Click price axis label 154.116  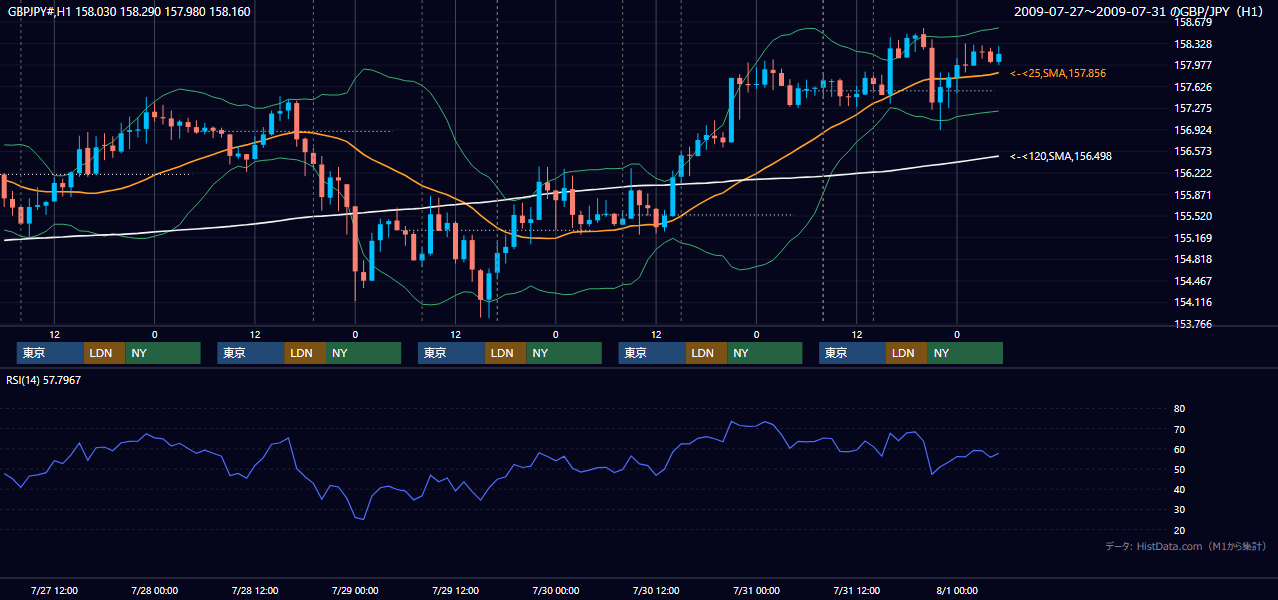tap(1191, 302)
